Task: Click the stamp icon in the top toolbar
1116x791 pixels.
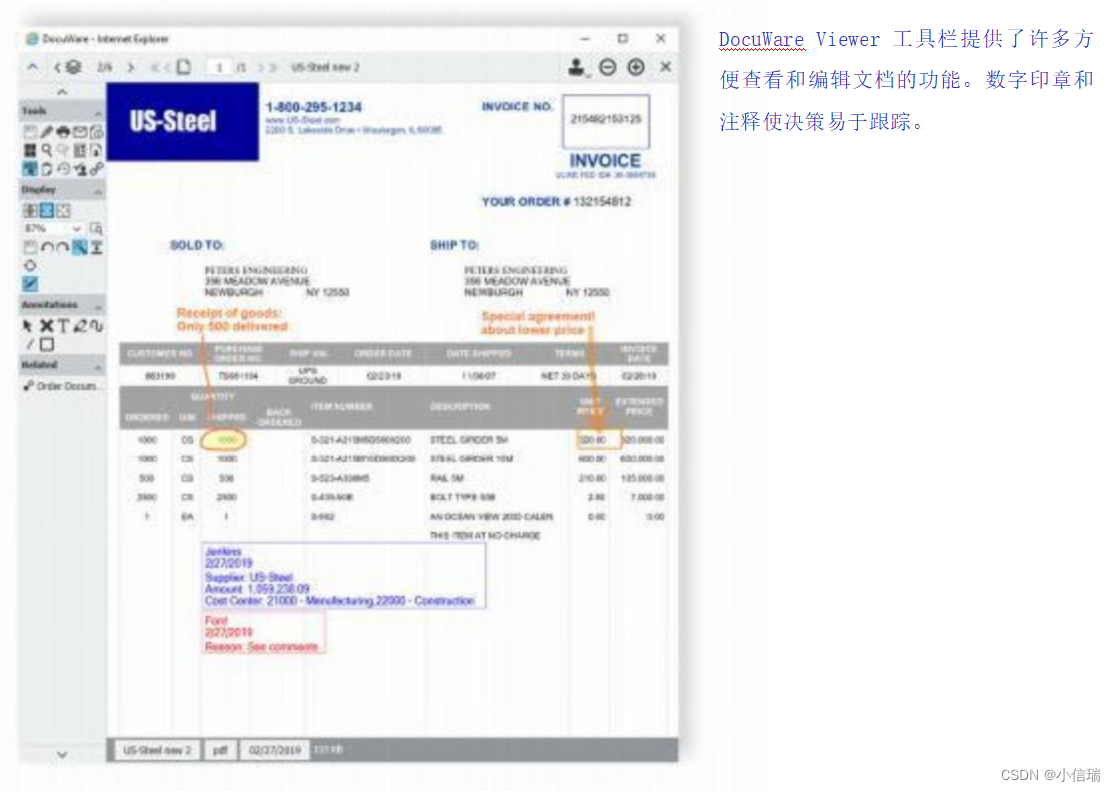Action: click(x=577, y=67)
